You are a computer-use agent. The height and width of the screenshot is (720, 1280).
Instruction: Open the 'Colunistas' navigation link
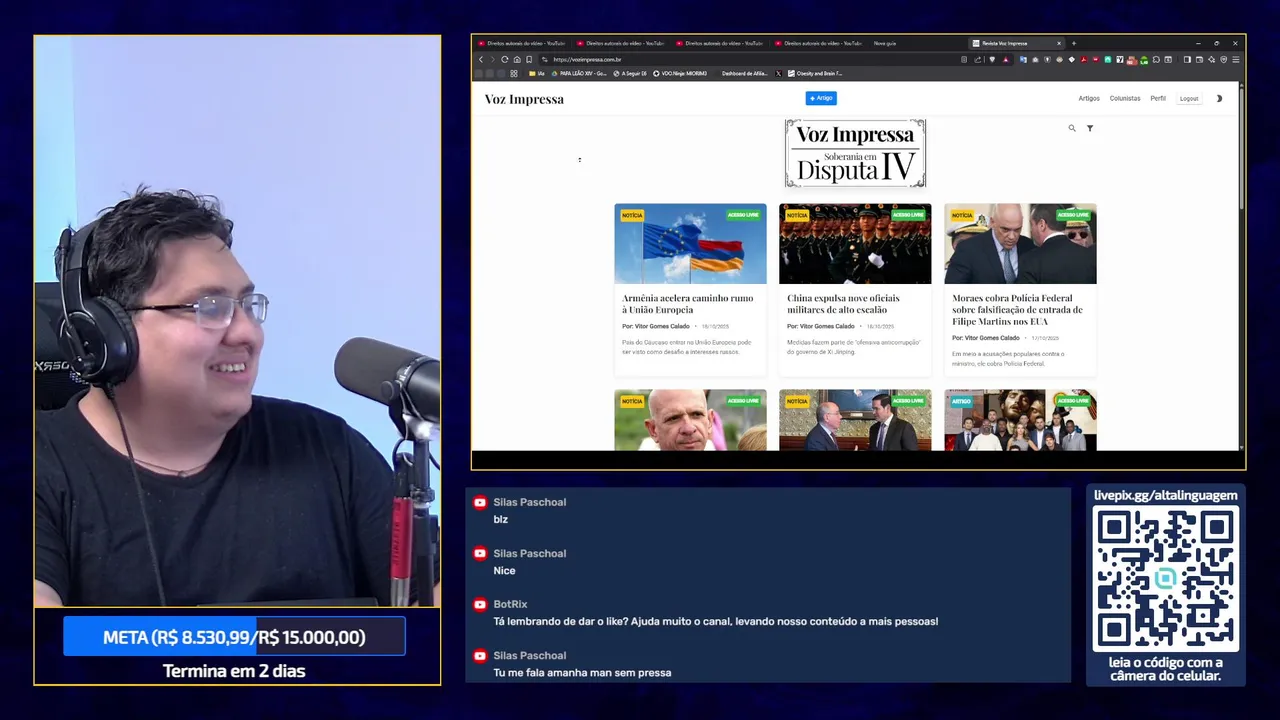[x=1125, y=99]
